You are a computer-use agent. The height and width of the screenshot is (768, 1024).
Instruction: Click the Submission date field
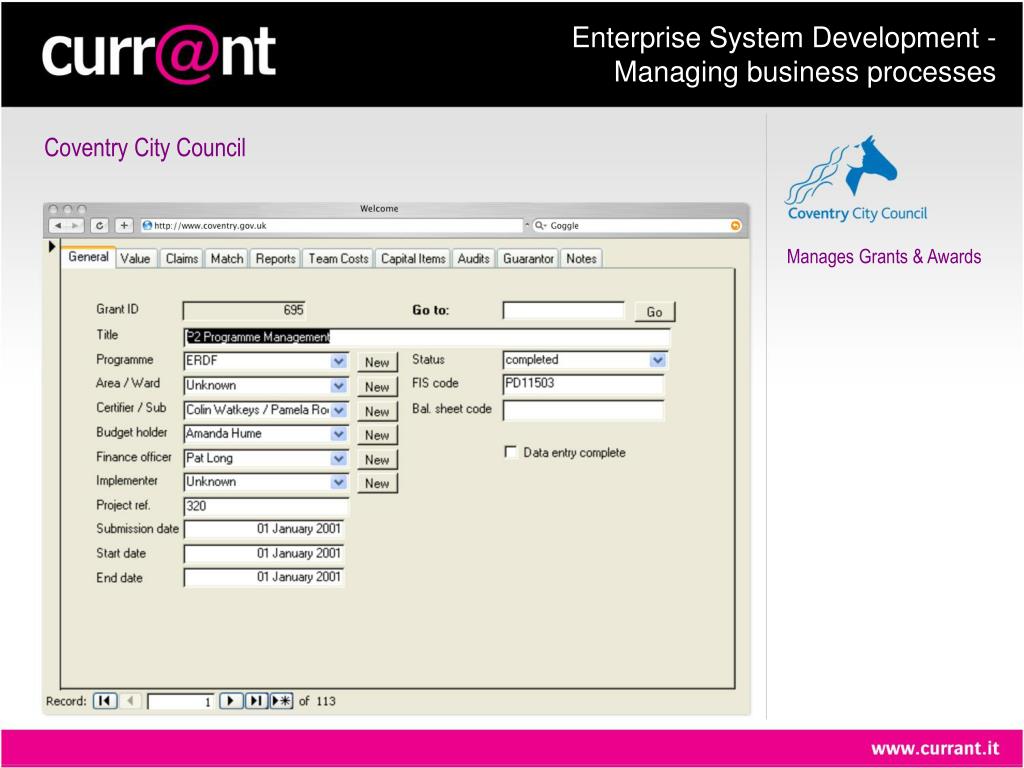(264, 529)
